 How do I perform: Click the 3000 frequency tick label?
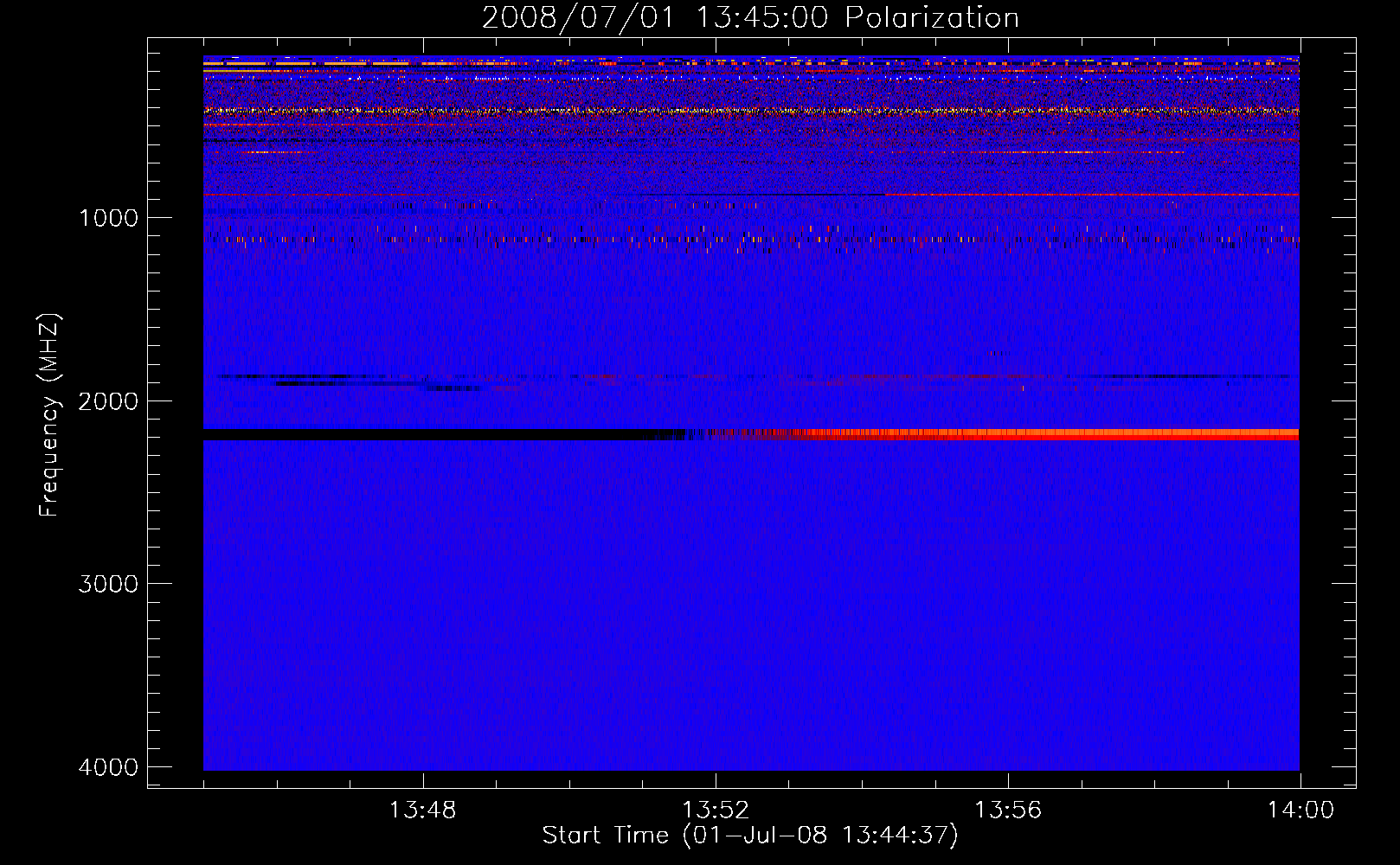[108, 584]
